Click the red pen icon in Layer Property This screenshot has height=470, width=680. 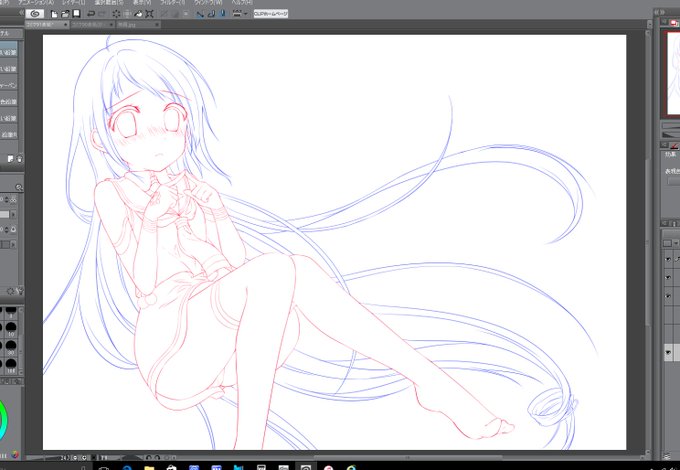point(675,145)
